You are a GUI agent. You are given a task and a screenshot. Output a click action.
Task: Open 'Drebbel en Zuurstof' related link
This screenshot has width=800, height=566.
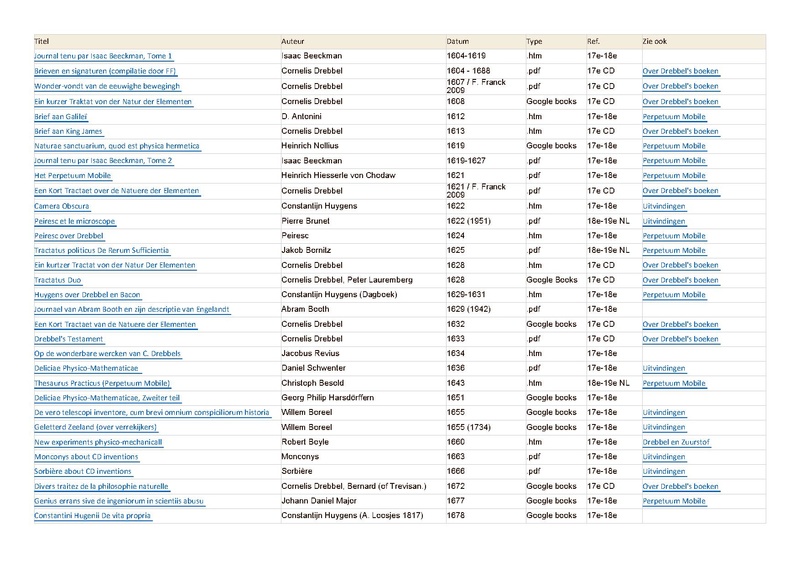pyautogui.click(x=677, y=442)
